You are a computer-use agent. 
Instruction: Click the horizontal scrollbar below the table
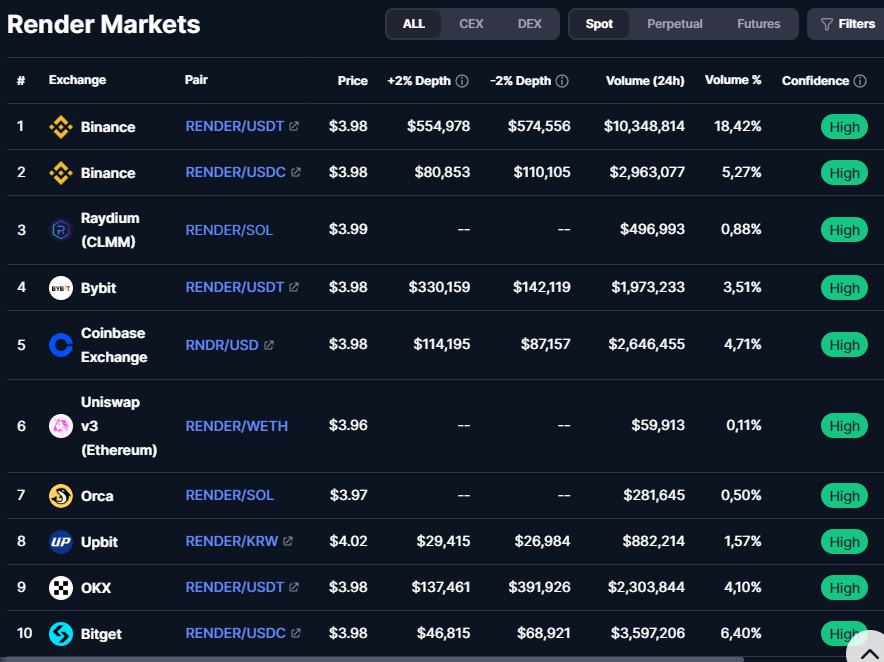coord(372,659)
